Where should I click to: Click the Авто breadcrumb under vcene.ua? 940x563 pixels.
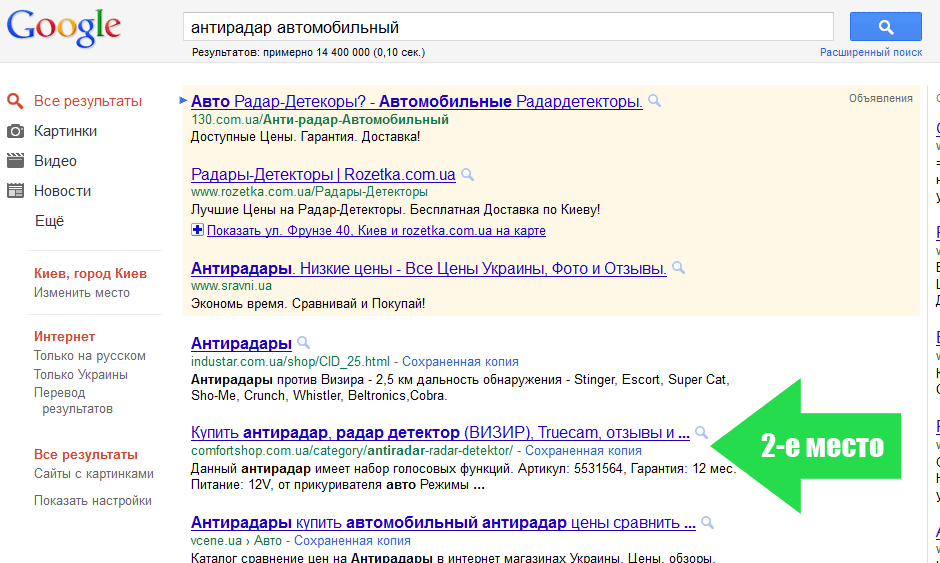(267, 540)
